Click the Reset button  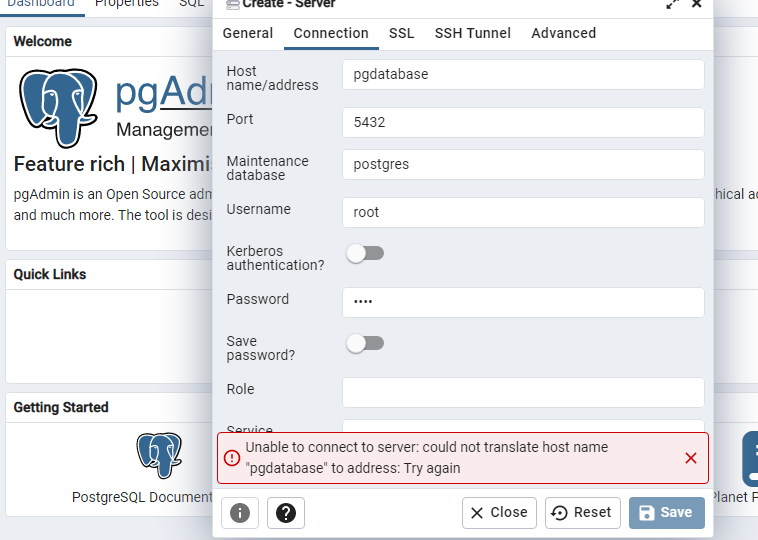tap(583, 513)
